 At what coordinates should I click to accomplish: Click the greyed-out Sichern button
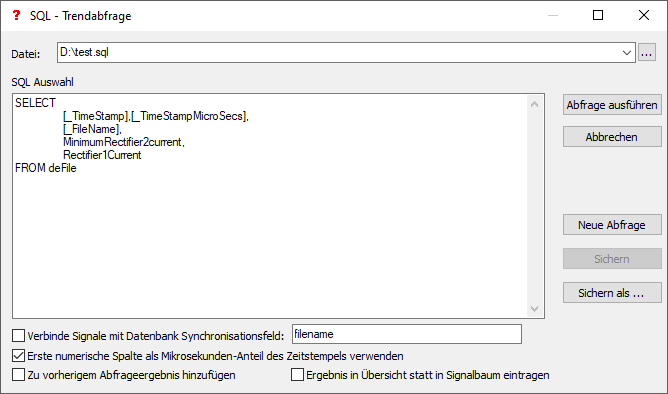(x=612, y=259)
